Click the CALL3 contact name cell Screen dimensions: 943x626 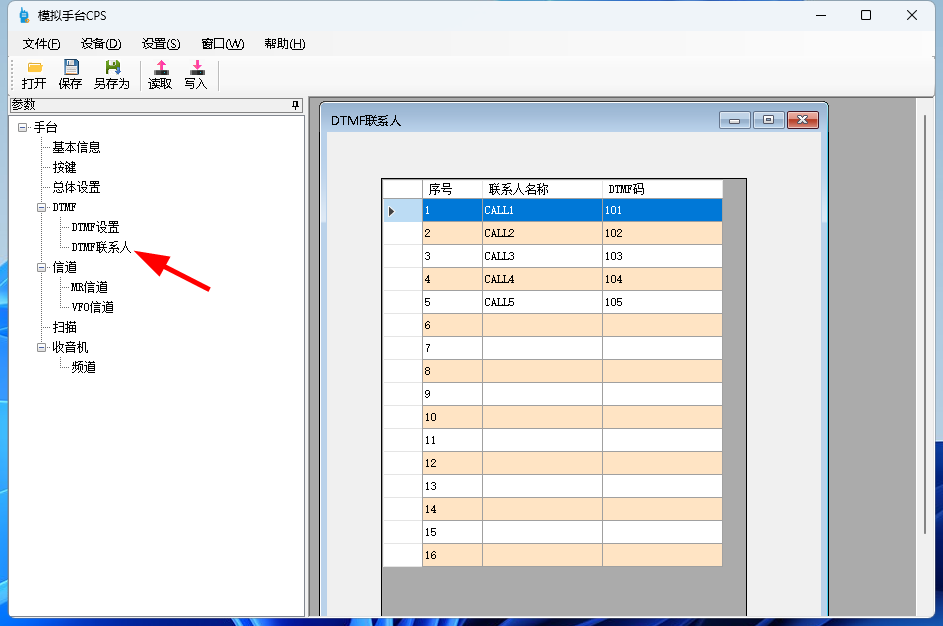[541, 256]
